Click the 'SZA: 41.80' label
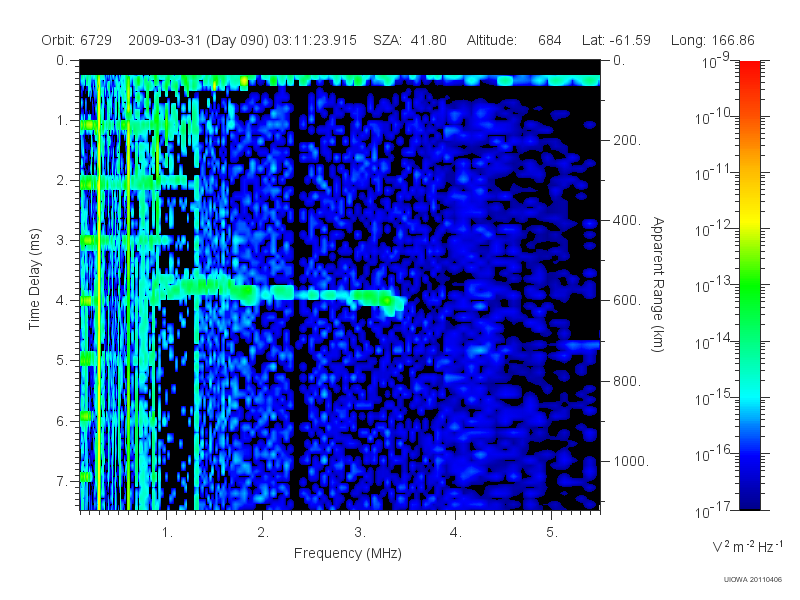Viewport: 800px width, 600px height. coord(410,40)
